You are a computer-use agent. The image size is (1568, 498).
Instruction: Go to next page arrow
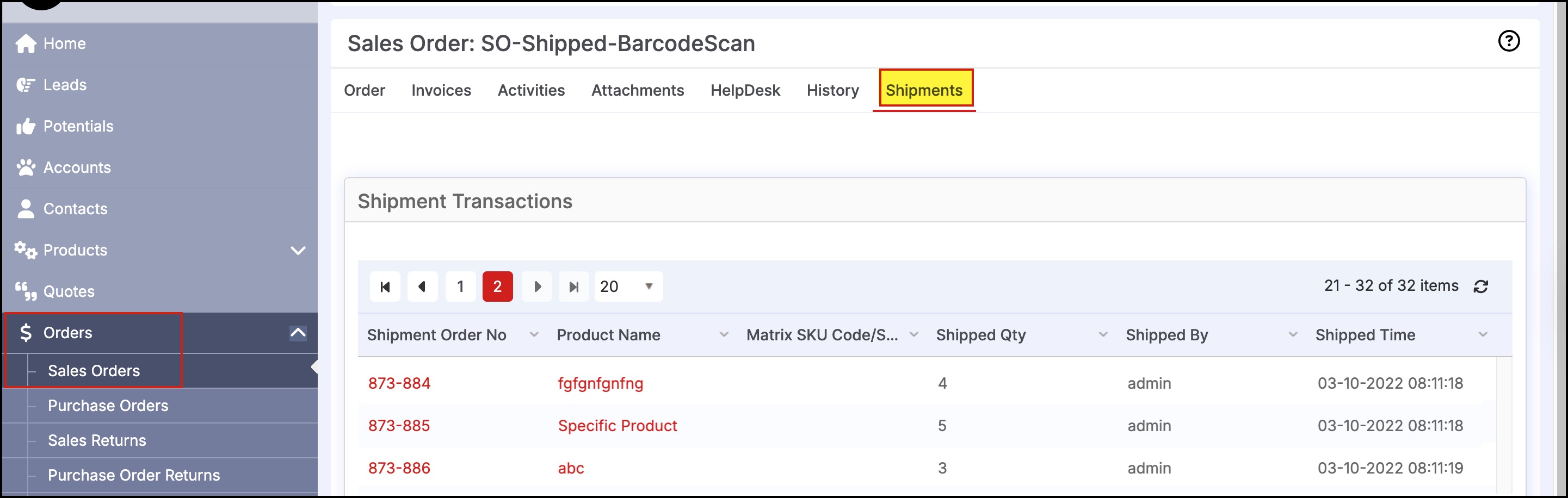tap(537, 287)
